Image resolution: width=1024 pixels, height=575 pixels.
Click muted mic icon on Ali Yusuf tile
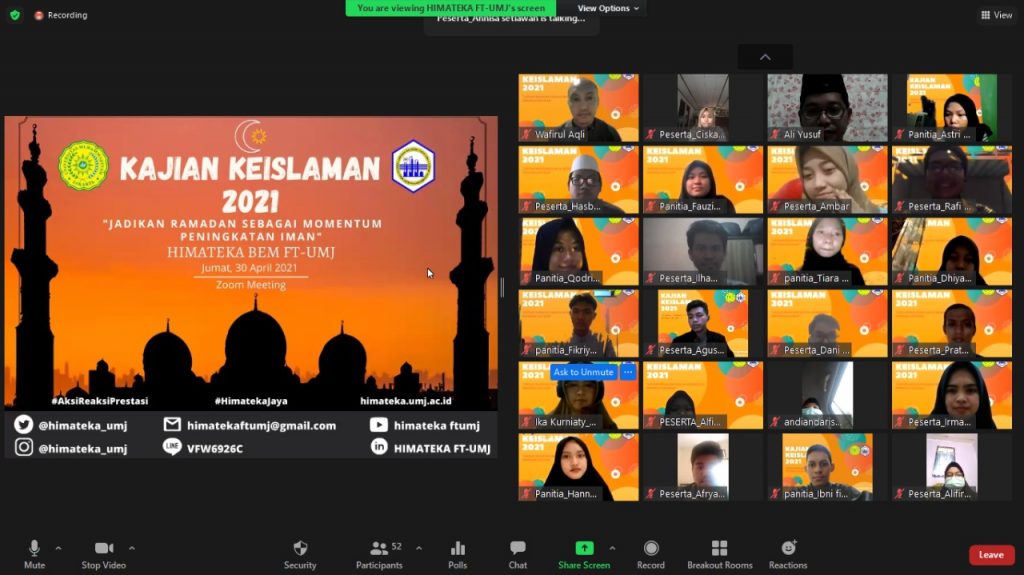coord(775,134)
